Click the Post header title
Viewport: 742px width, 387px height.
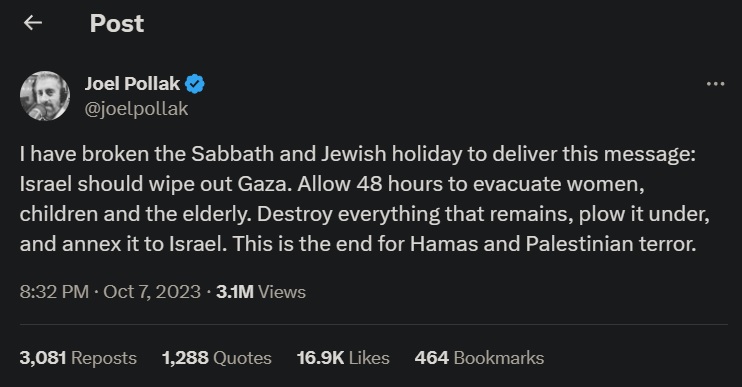click(x=117, y=23)
